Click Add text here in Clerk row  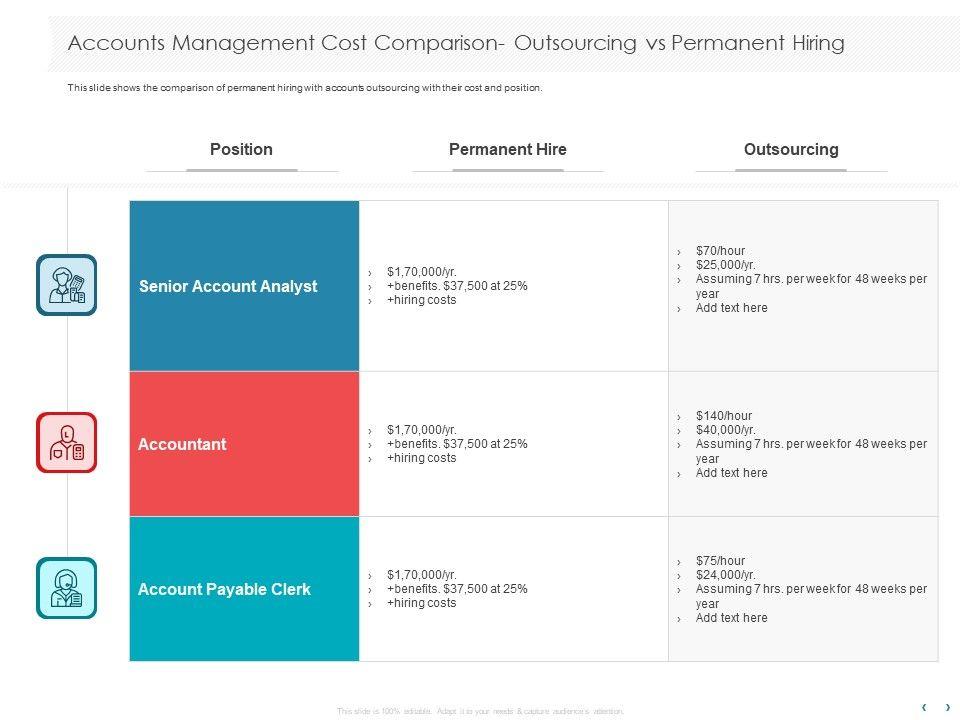click(x=731, y=618)
